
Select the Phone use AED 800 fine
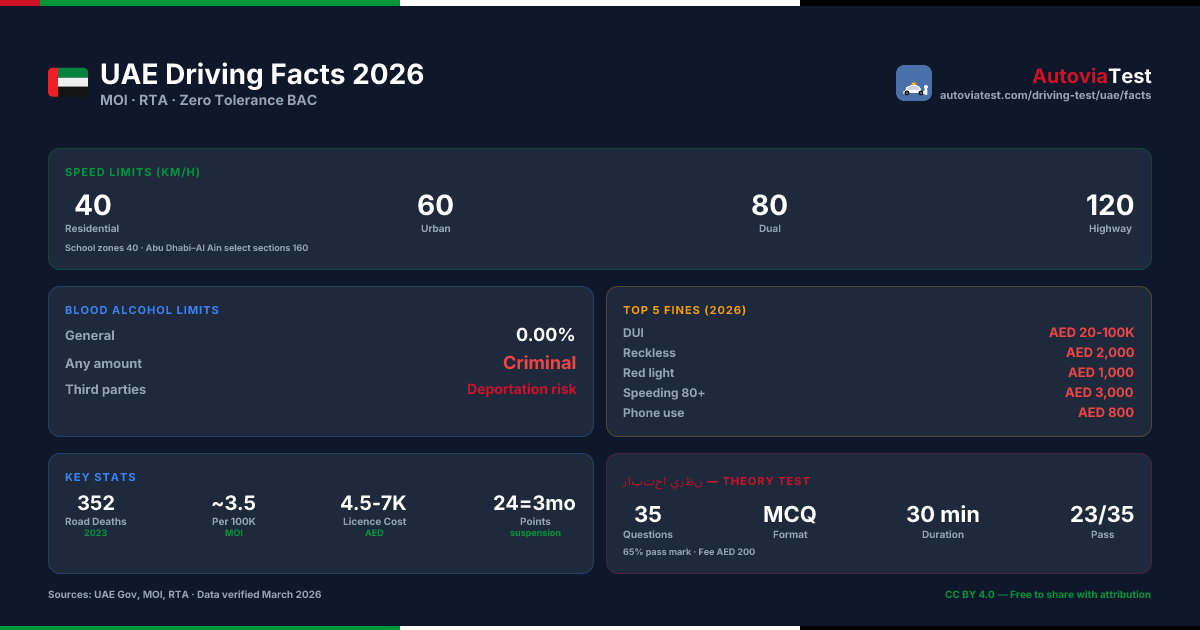[1106, 413]
